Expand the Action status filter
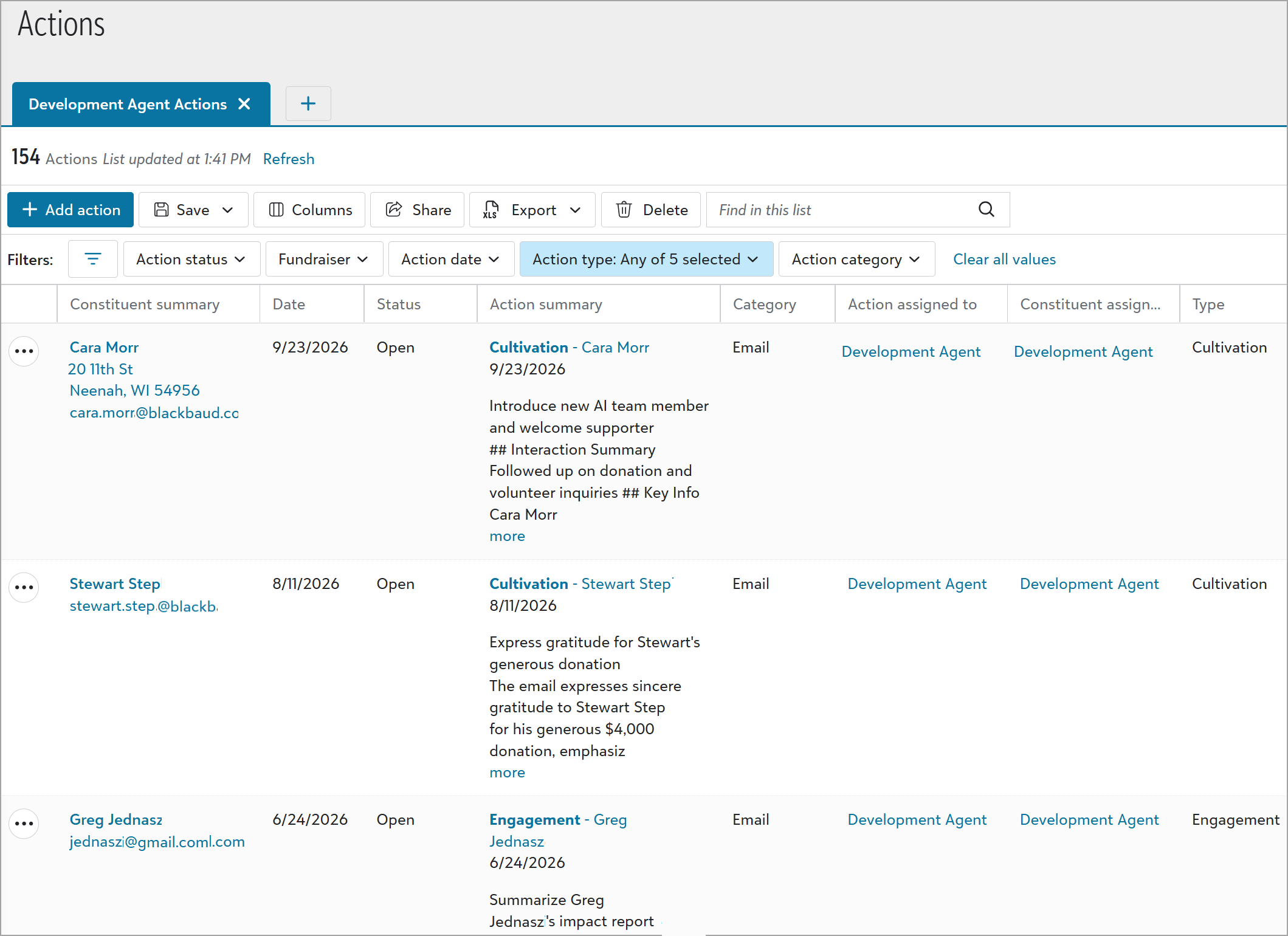Viewport: 1288px width, 936px height. [191, 259]
